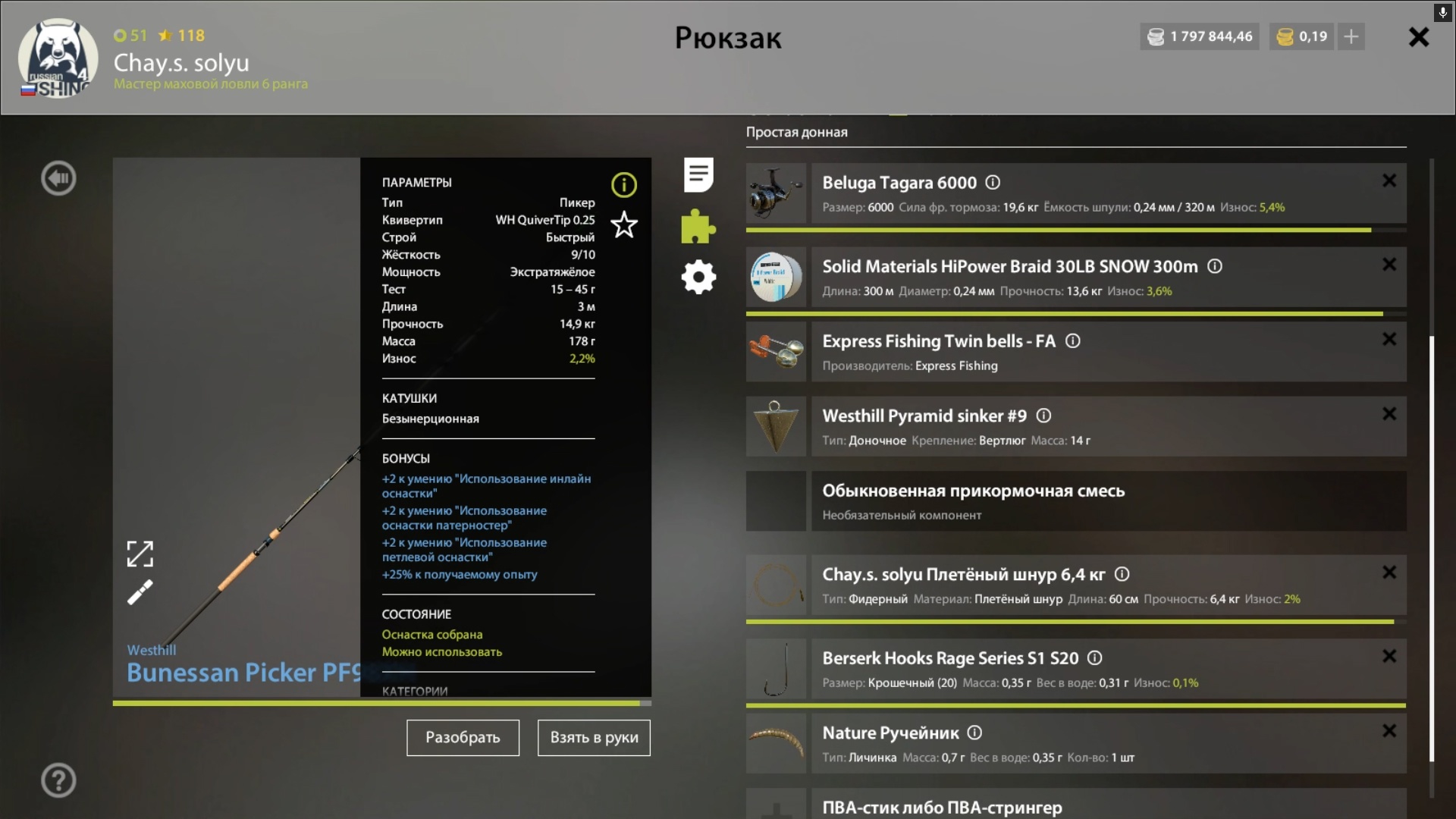This screenshot has width=1456, height=819.
Task: Remove Beluga Tagara 6000 reel
Action: tap(1389, 180)
